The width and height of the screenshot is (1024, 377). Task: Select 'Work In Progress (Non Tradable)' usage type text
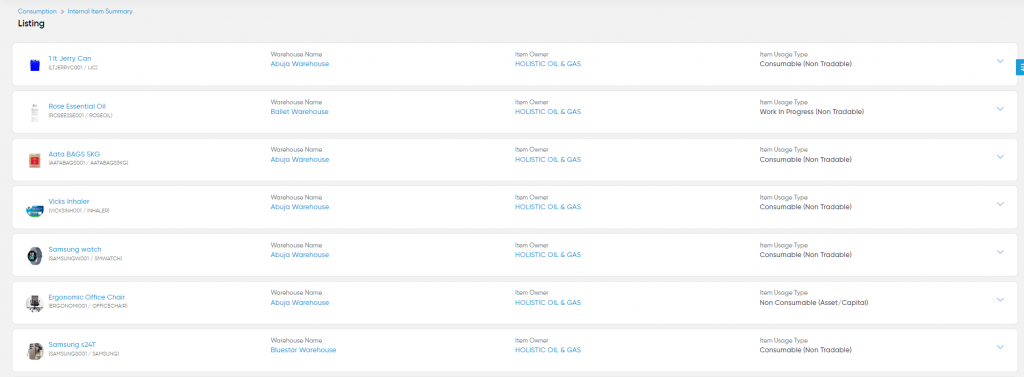(812, 112)
